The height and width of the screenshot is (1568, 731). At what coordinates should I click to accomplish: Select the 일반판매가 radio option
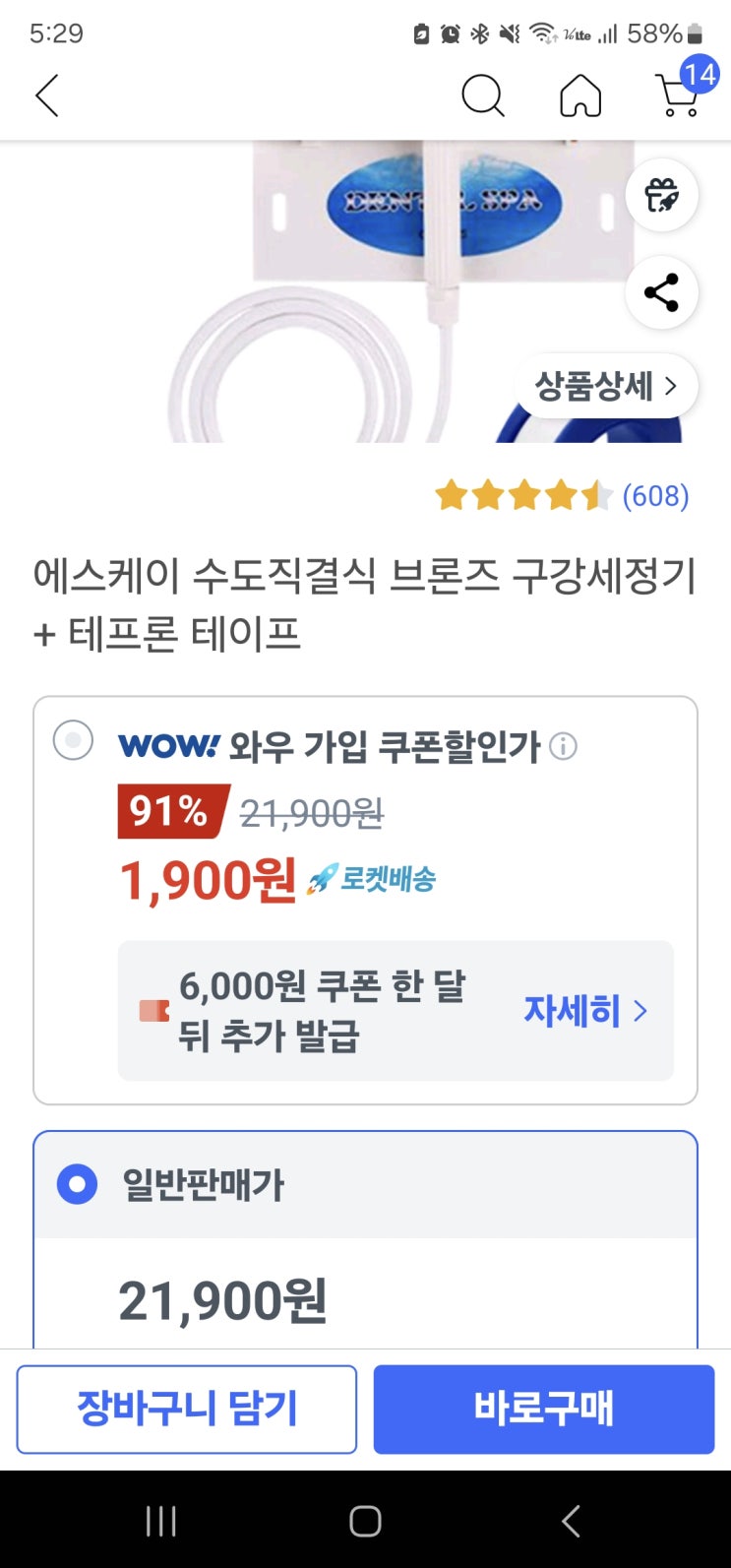(77, 1184)
